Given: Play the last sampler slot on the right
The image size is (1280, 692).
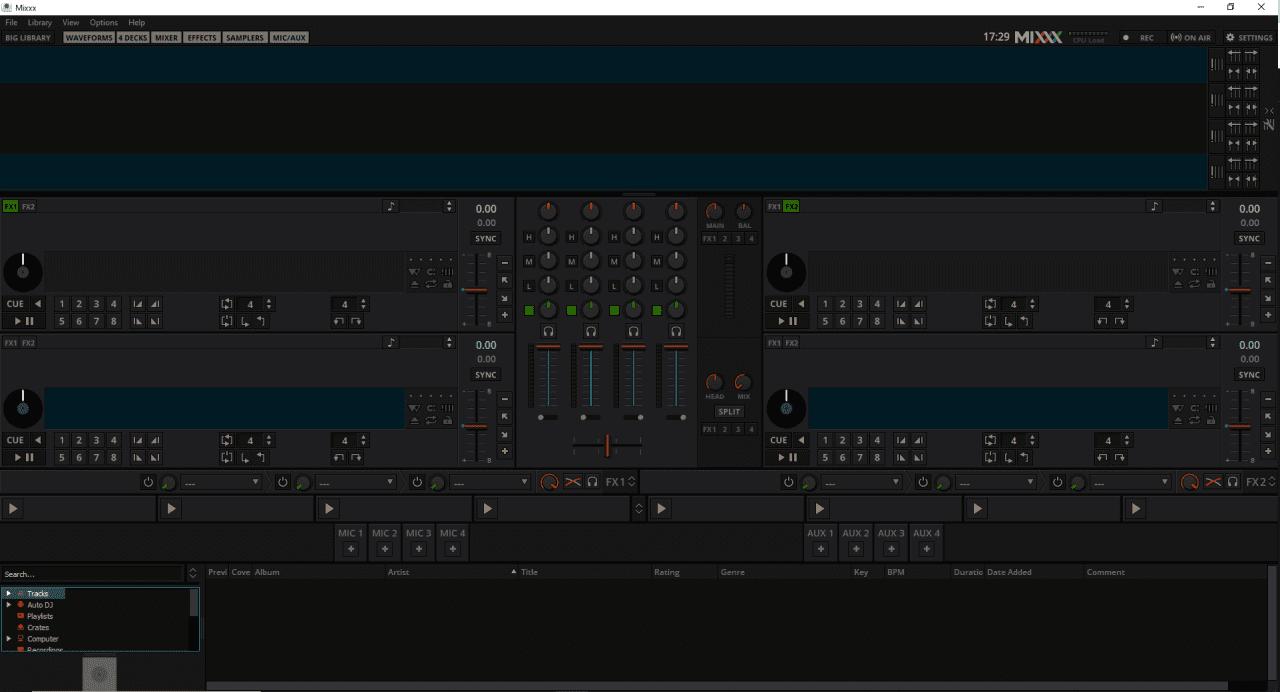Looking at the screenshot, I should [x=1136, y=509].
